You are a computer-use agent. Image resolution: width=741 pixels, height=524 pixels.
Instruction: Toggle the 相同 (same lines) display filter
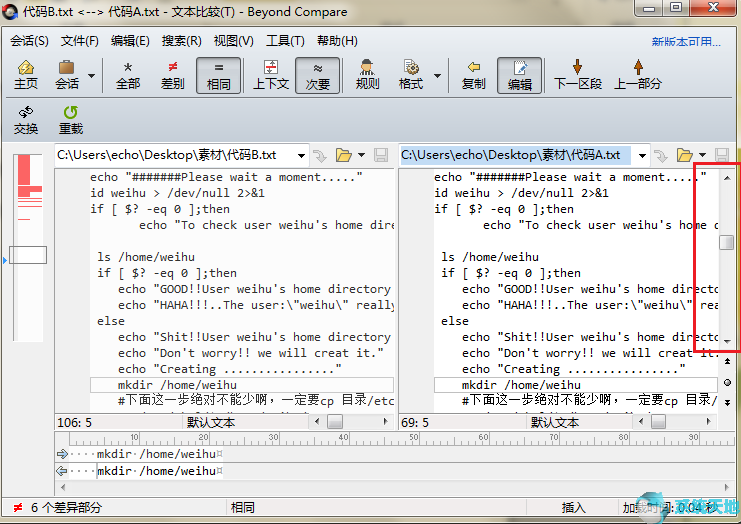[x=219, y=75]
